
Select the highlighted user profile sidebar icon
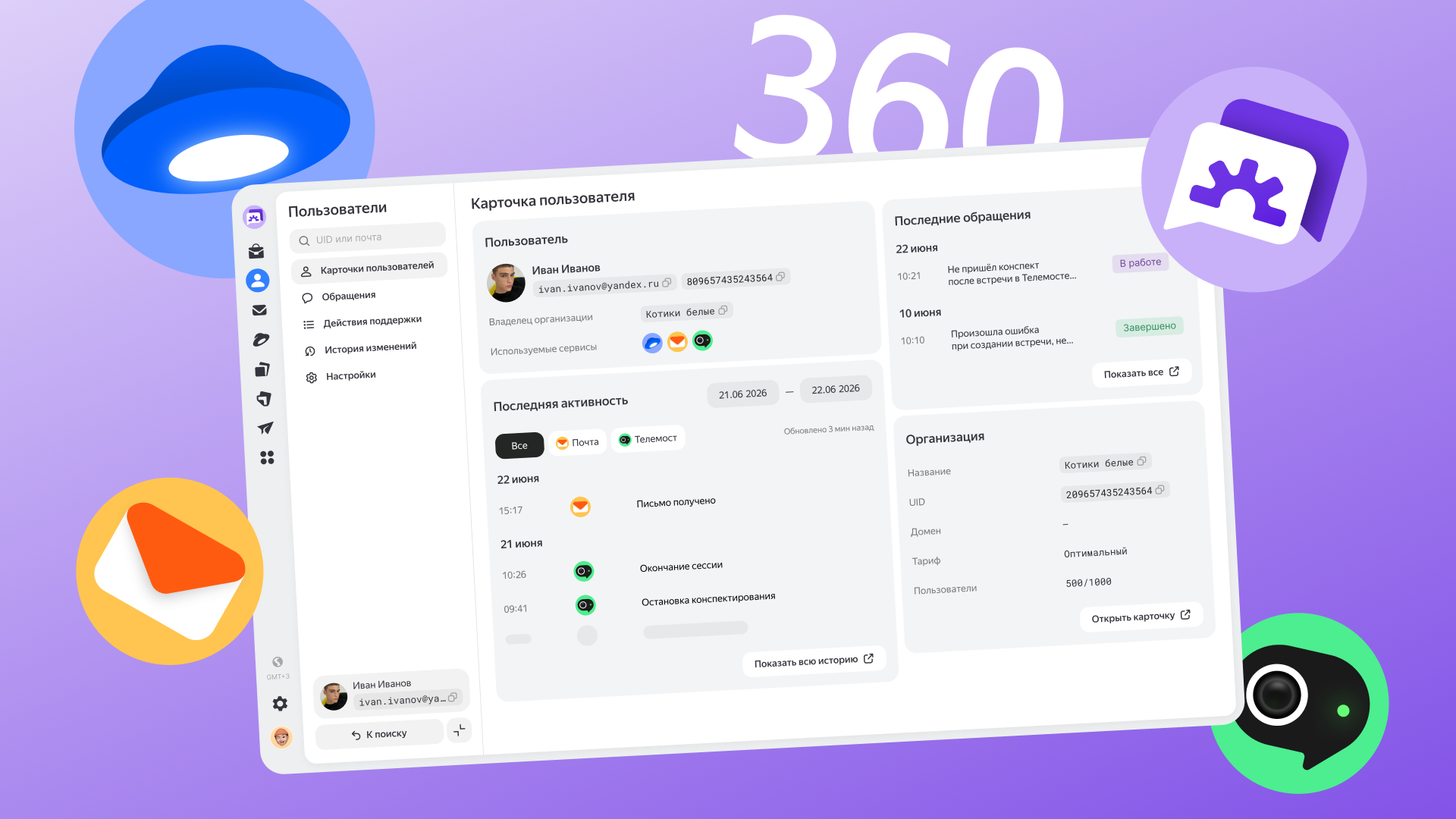tap(258, 281)
